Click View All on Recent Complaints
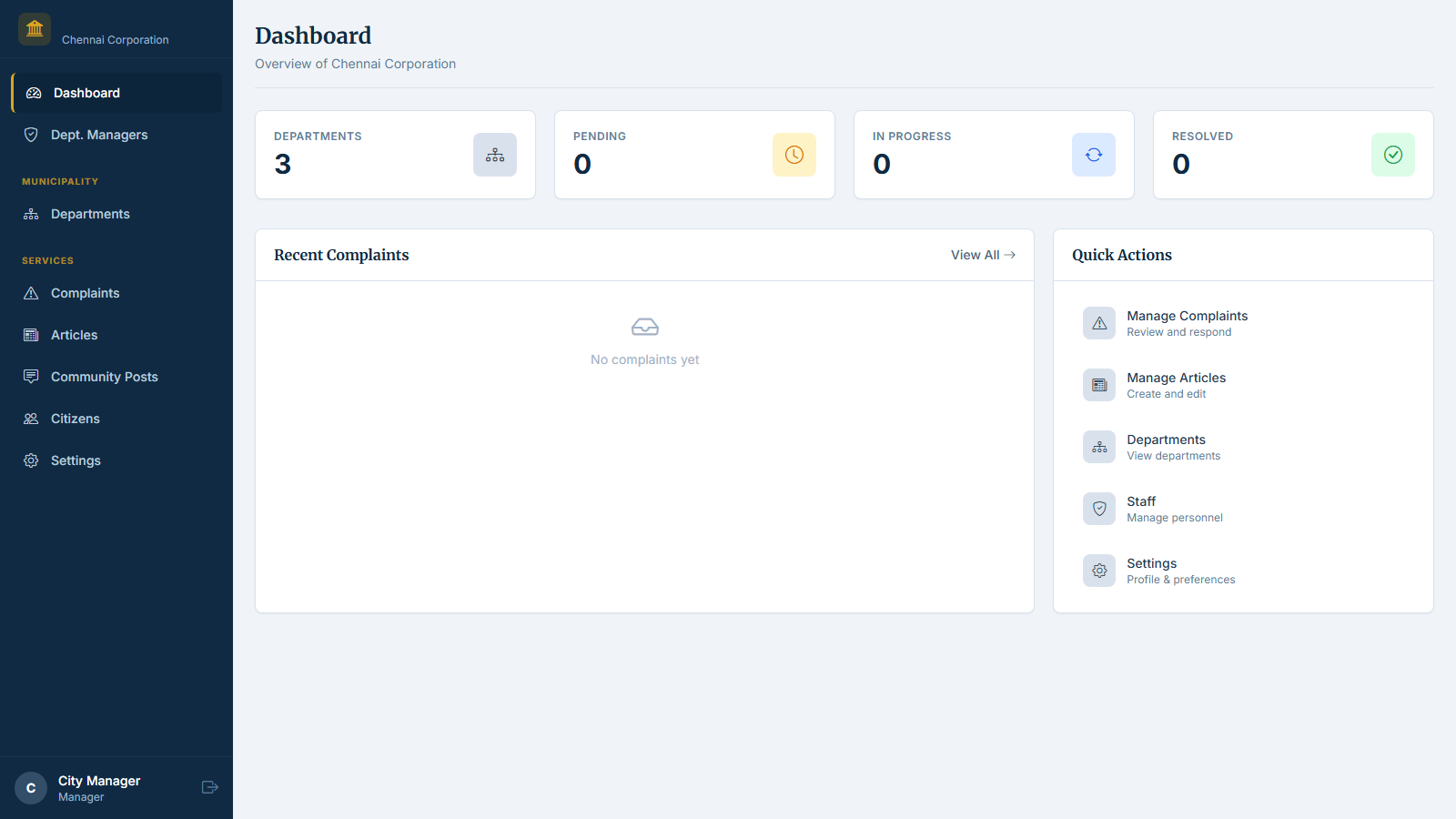The height and width of the screenshot is (819, 1456). tap(983, 255)
